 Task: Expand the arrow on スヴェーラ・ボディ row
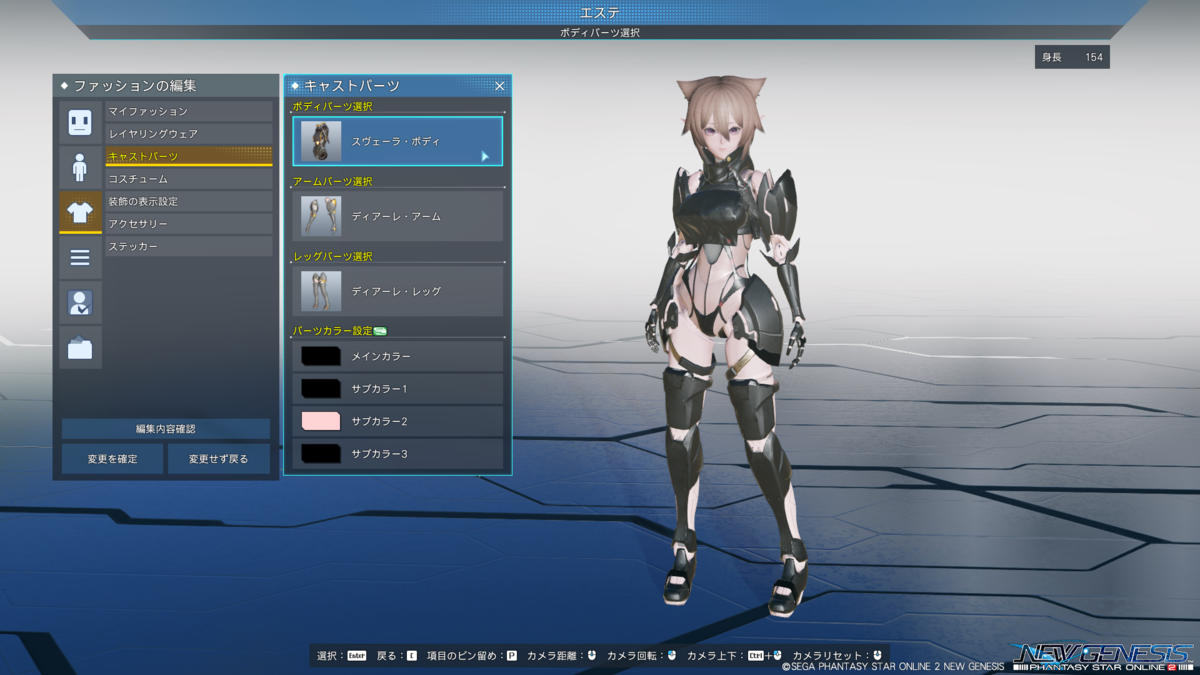point(485,156)
